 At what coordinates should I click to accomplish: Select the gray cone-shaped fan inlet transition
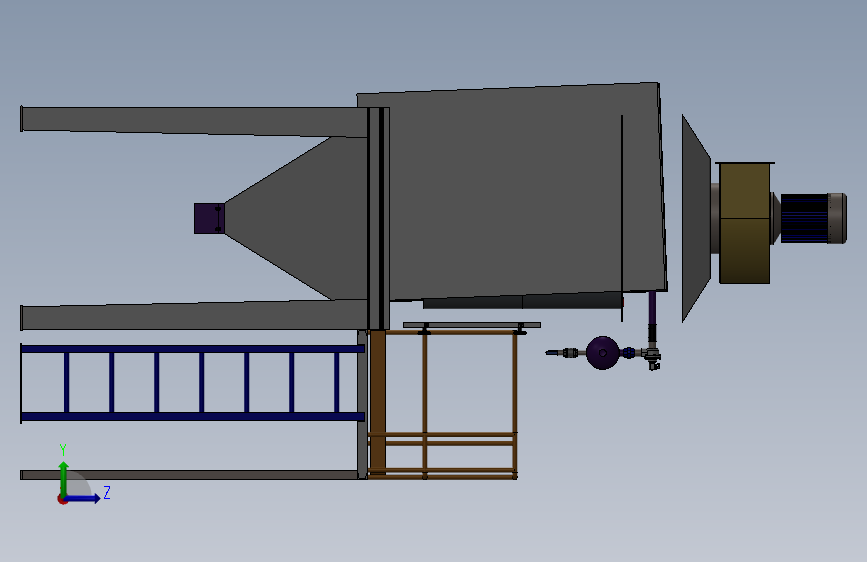(x=696, y=218)
